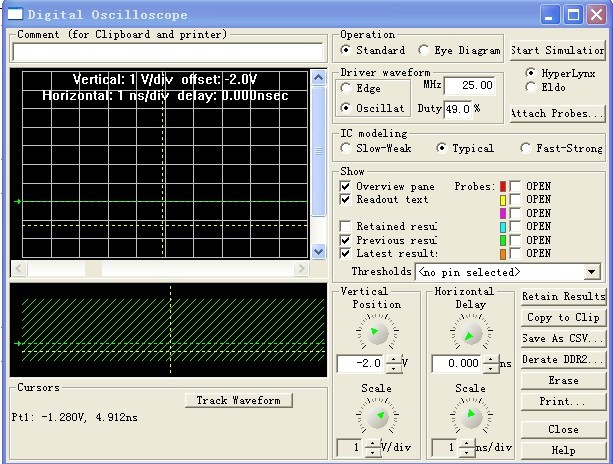Viewport: 613px width, 464px height.
Task: Rotate the Vertical Position knob
Action: 376,332
